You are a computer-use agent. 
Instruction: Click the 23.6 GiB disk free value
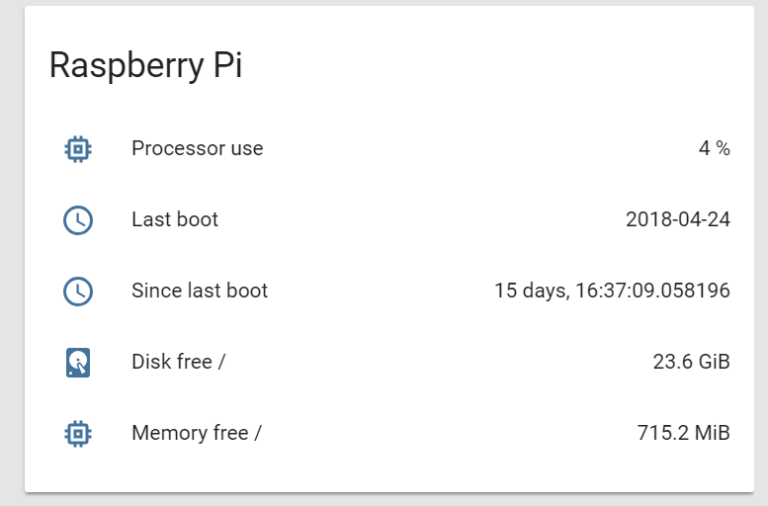(692, 362)
